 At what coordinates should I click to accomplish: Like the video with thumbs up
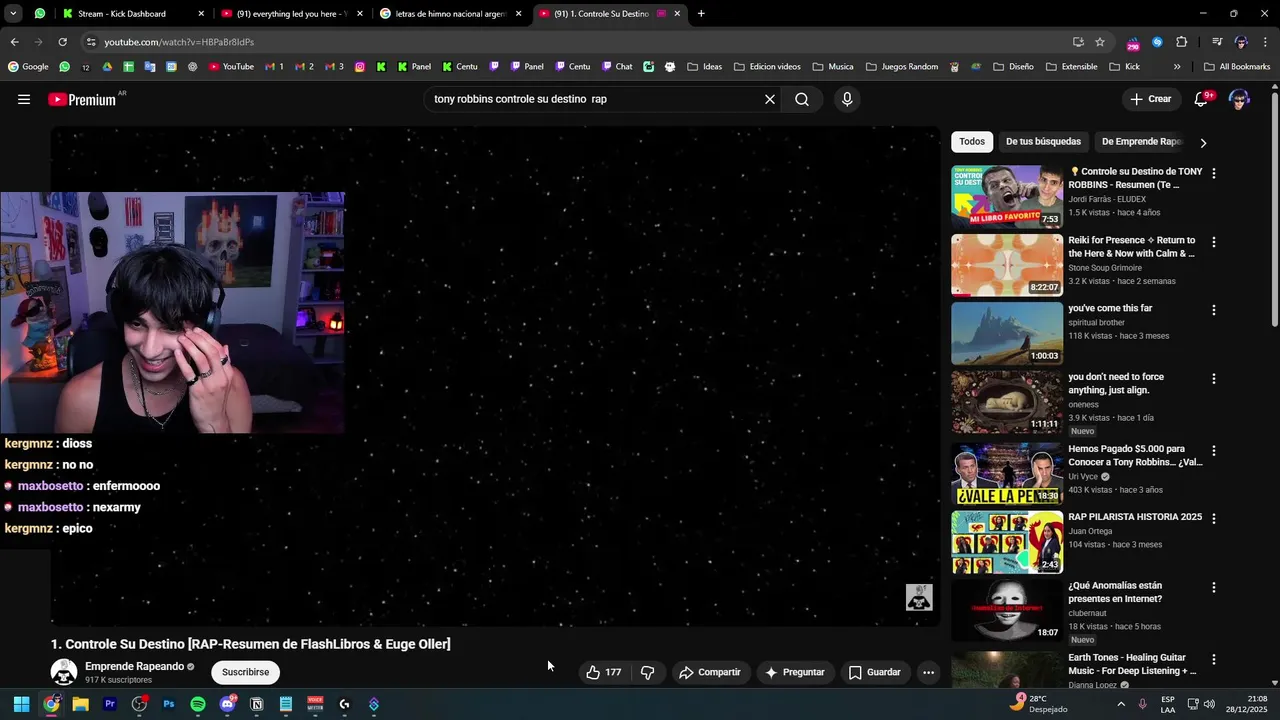603,672
